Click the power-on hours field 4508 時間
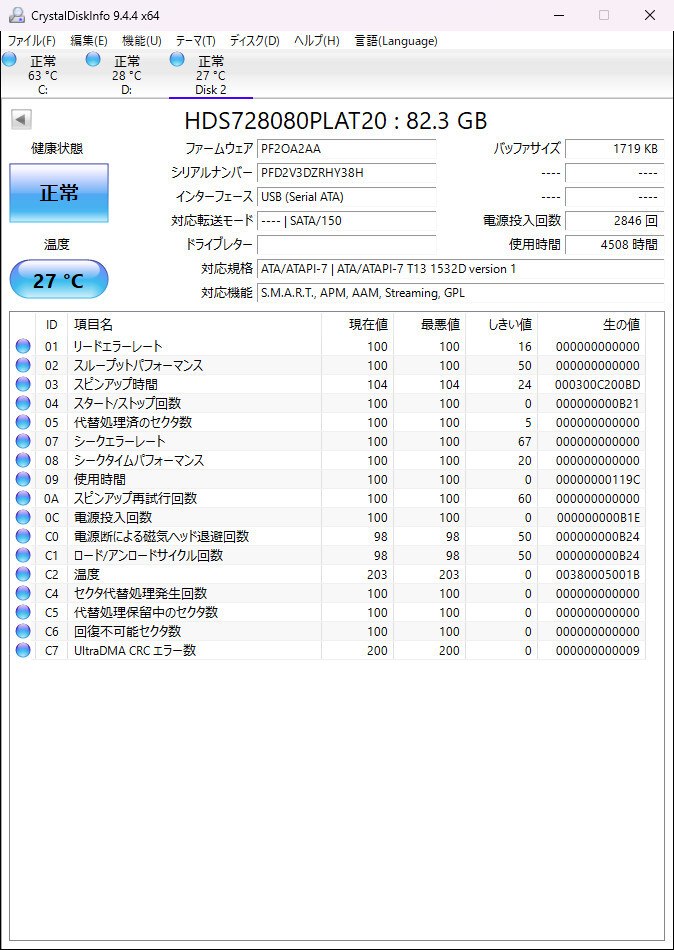The image size is (674, 950). coord(615,245)
